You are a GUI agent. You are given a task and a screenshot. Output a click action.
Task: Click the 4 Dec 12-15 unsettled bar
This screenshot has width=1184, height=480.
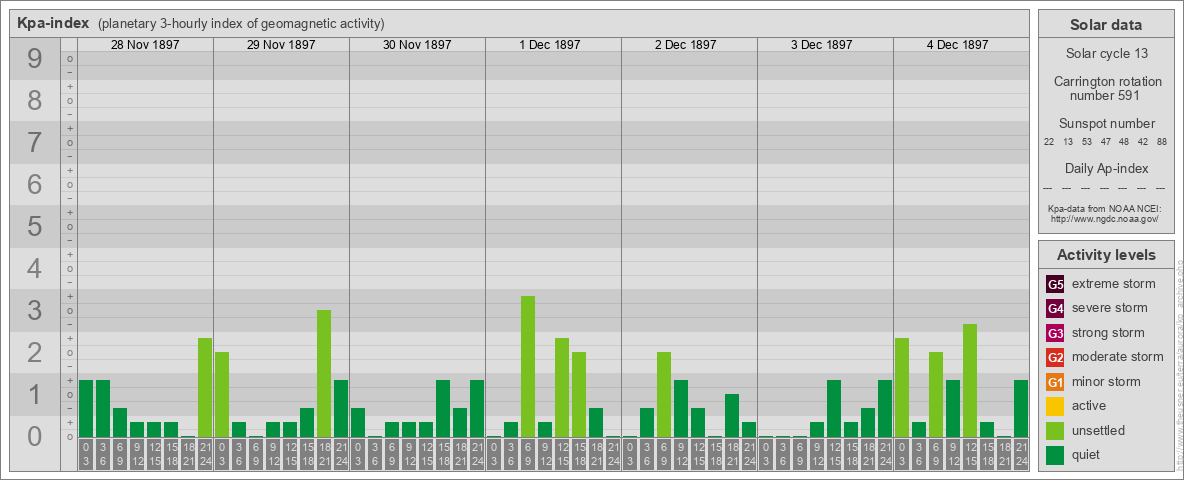coord(970,381)
